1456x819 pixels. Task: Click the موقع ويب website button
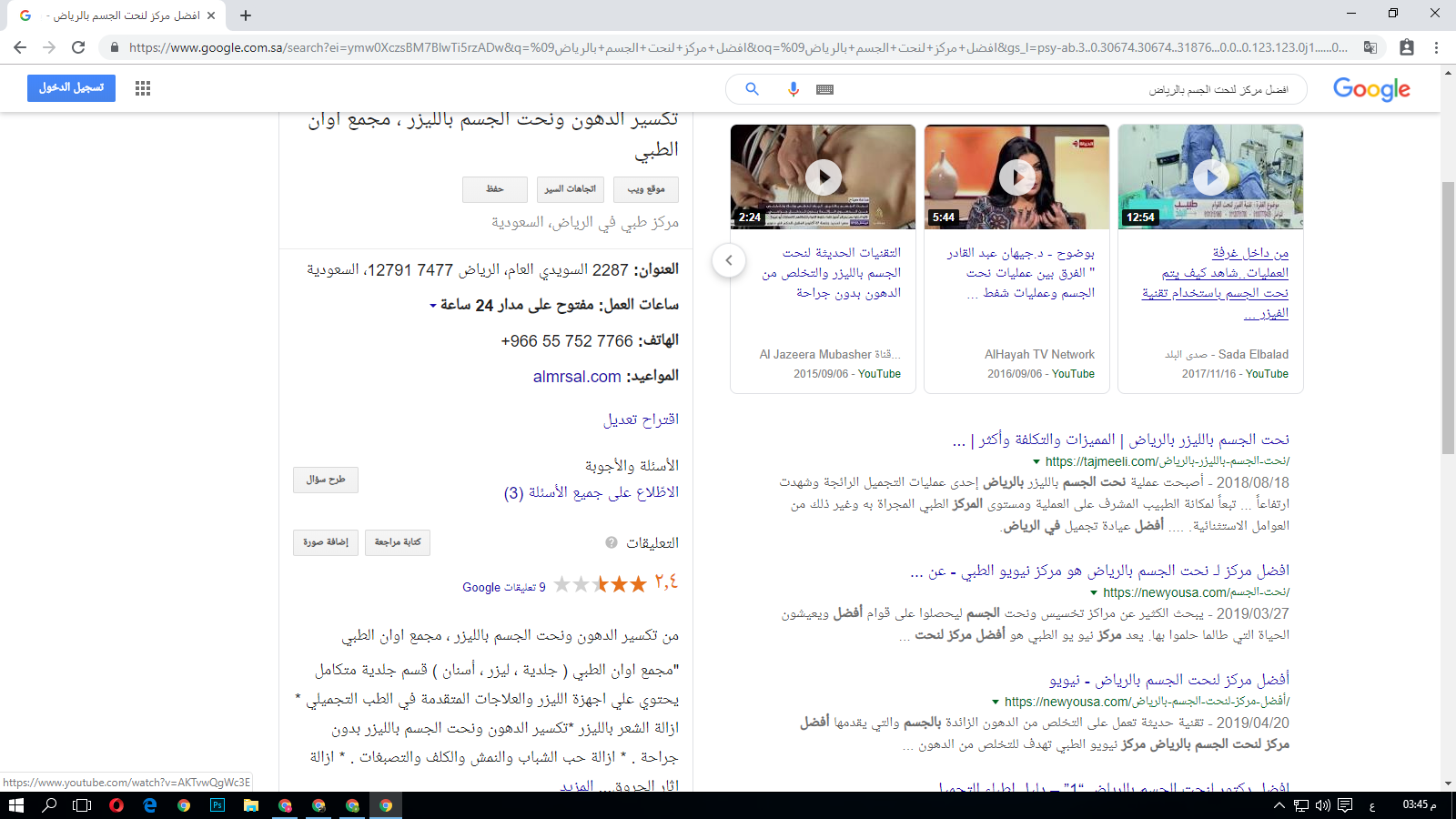(646, 189)
